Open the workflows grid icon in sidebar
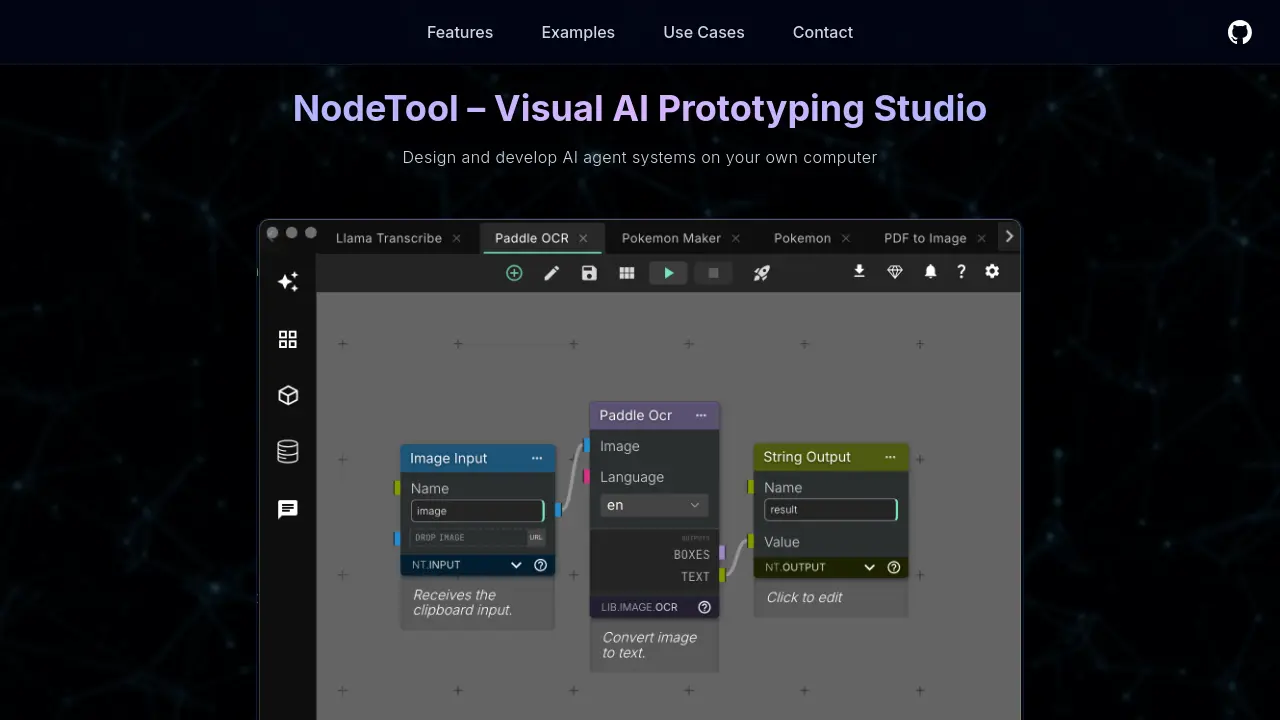 (288, 339)
